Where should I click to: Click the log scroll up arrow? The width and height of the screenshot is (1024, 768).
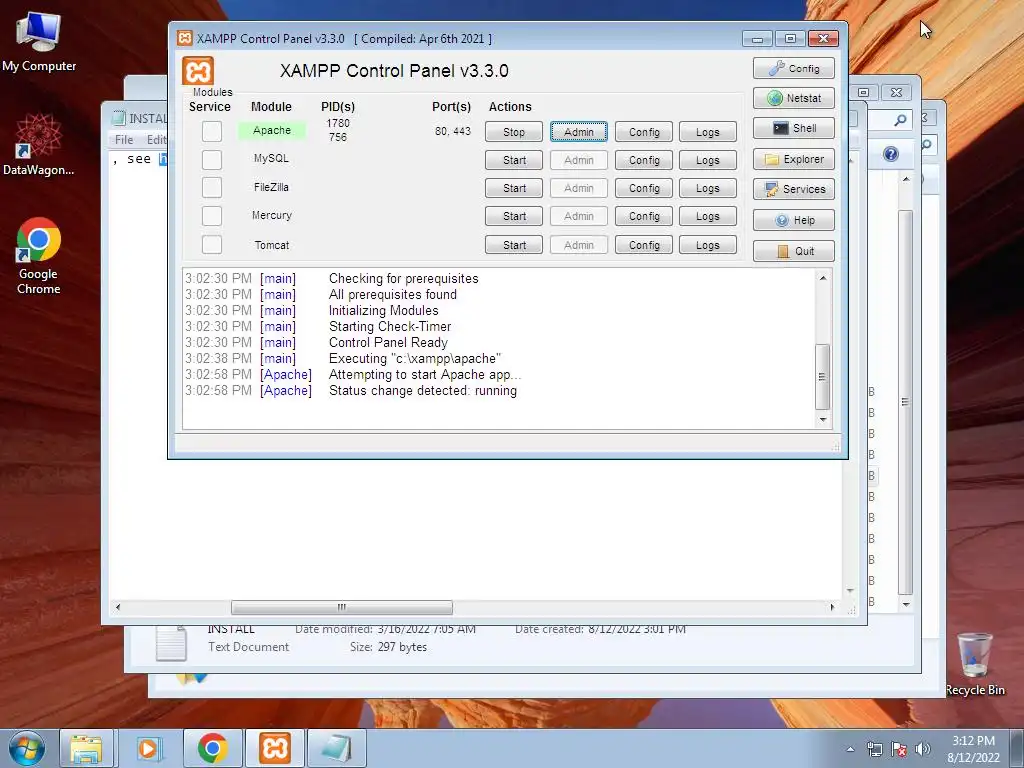(823, 278)
